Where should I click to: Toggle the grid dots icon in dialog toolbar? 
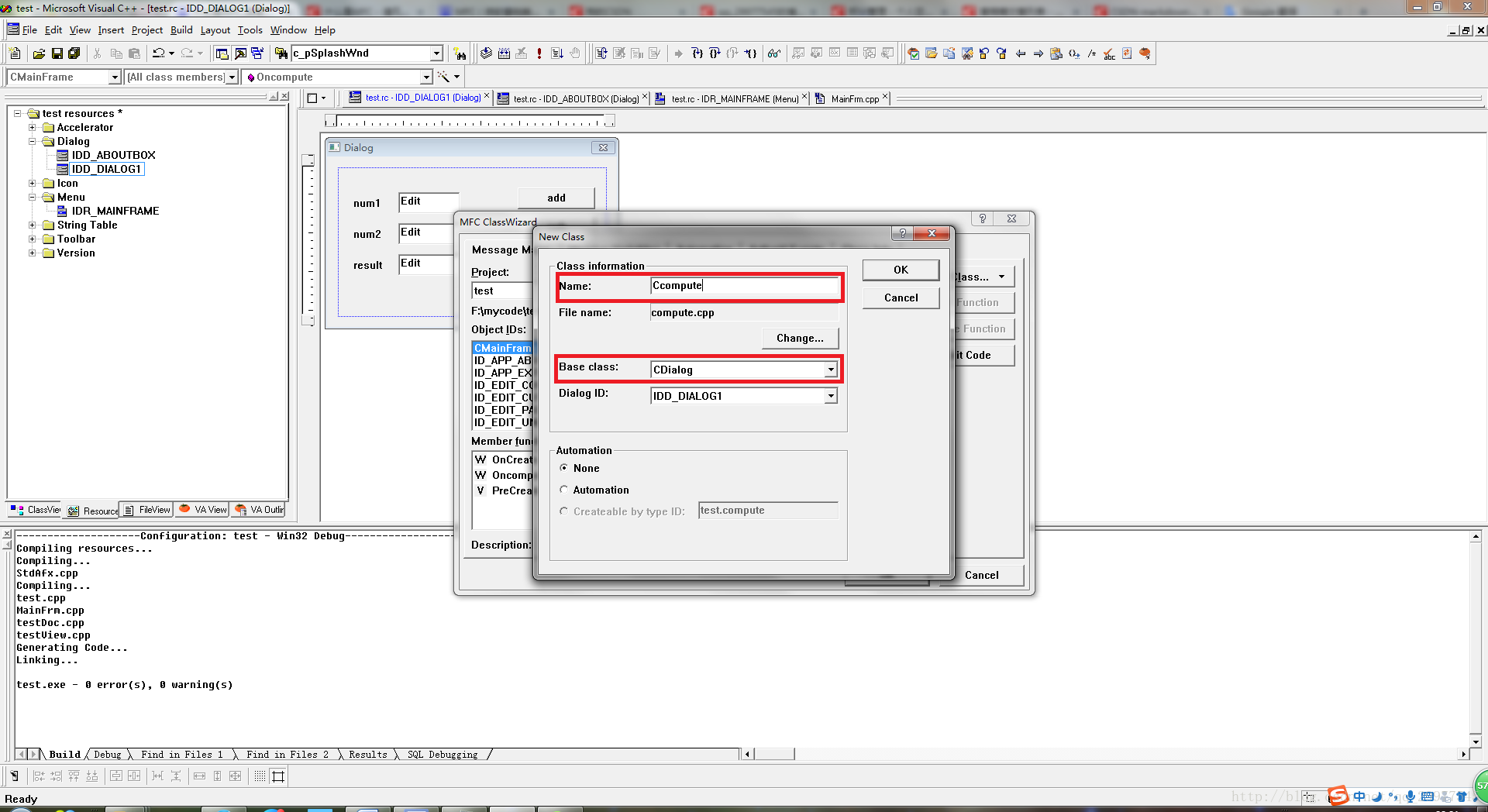pos(260,776)
